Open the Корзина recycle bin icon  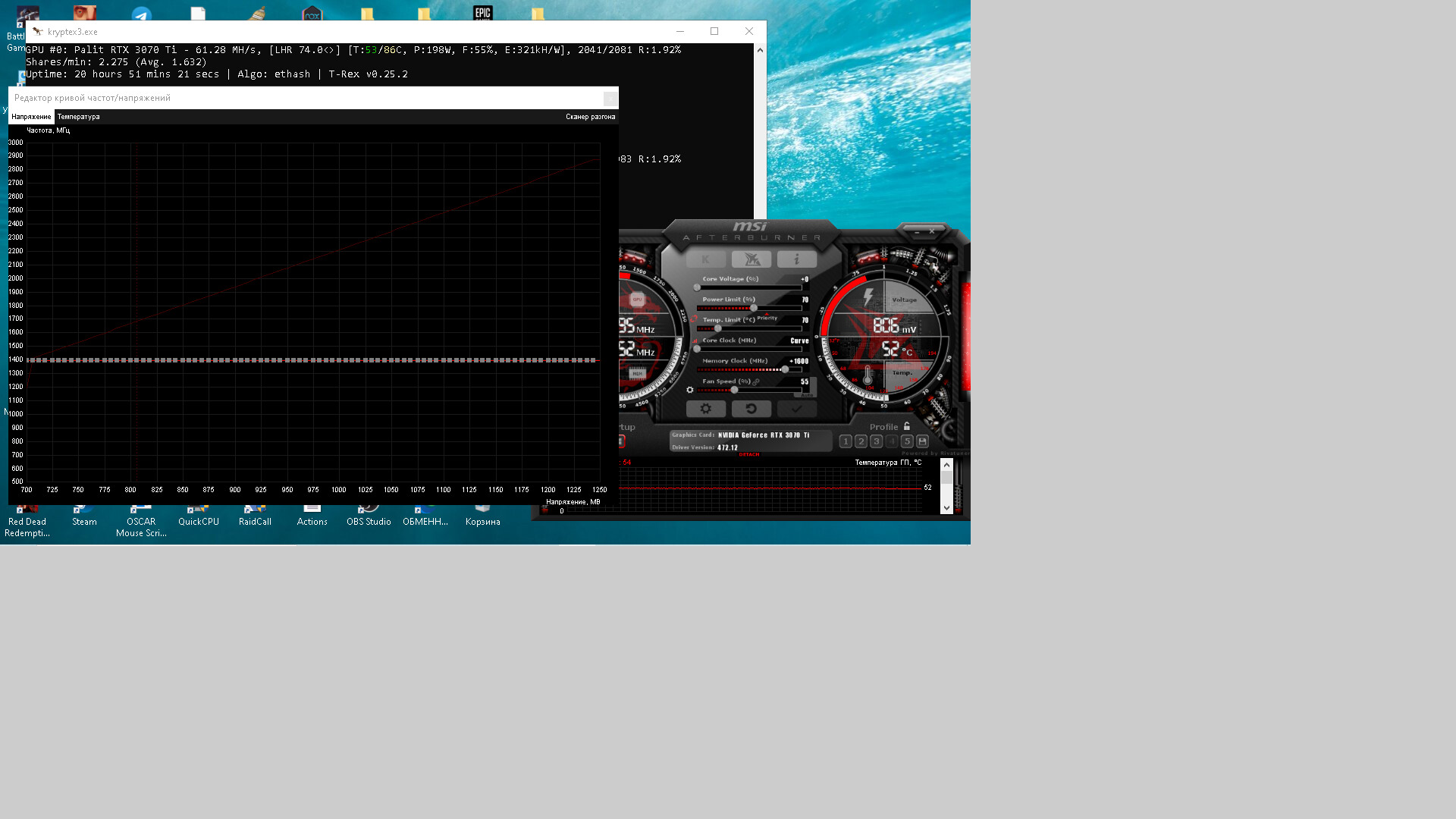point(483,516)
